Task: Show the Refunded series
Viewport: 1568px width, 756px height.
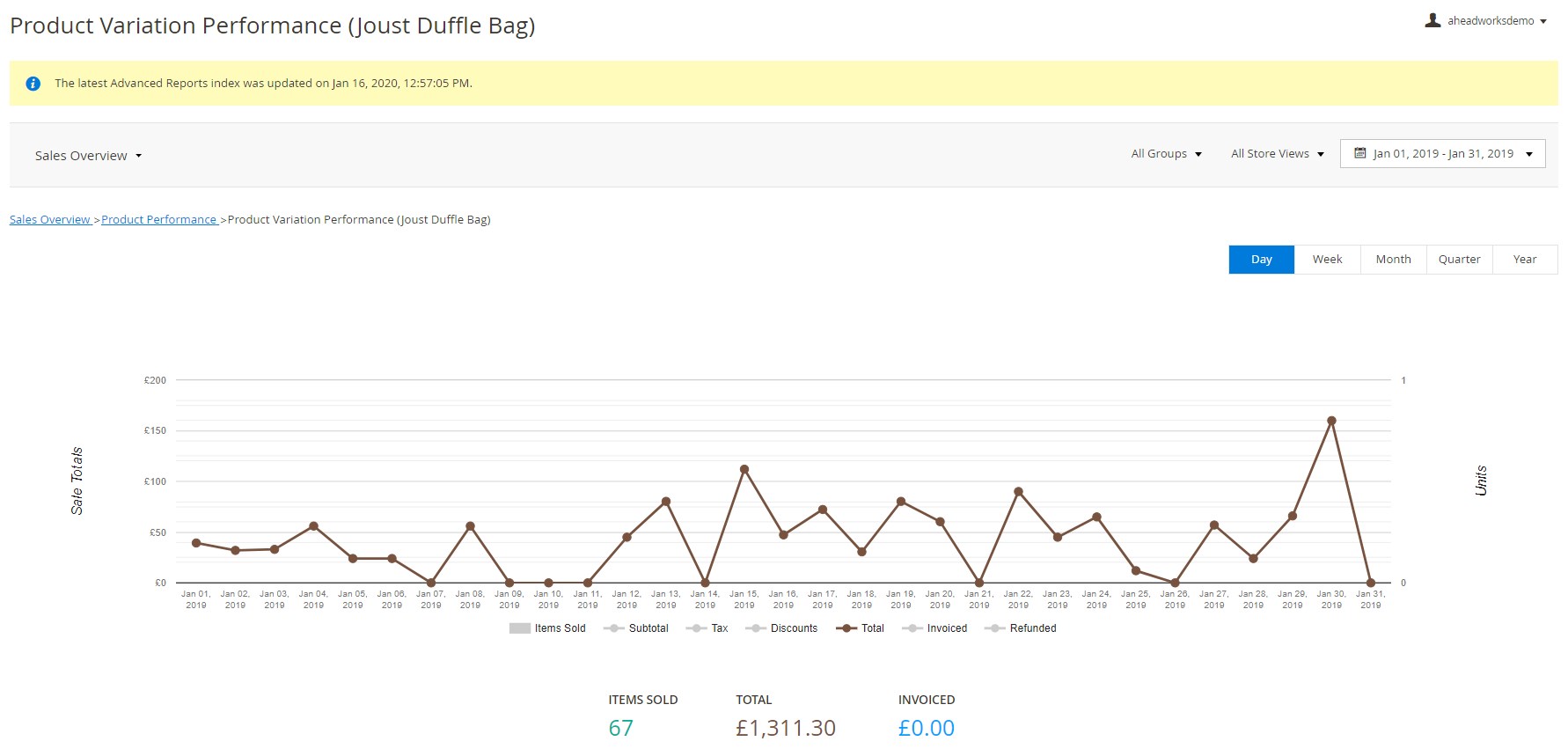Action: [1021, 628]
